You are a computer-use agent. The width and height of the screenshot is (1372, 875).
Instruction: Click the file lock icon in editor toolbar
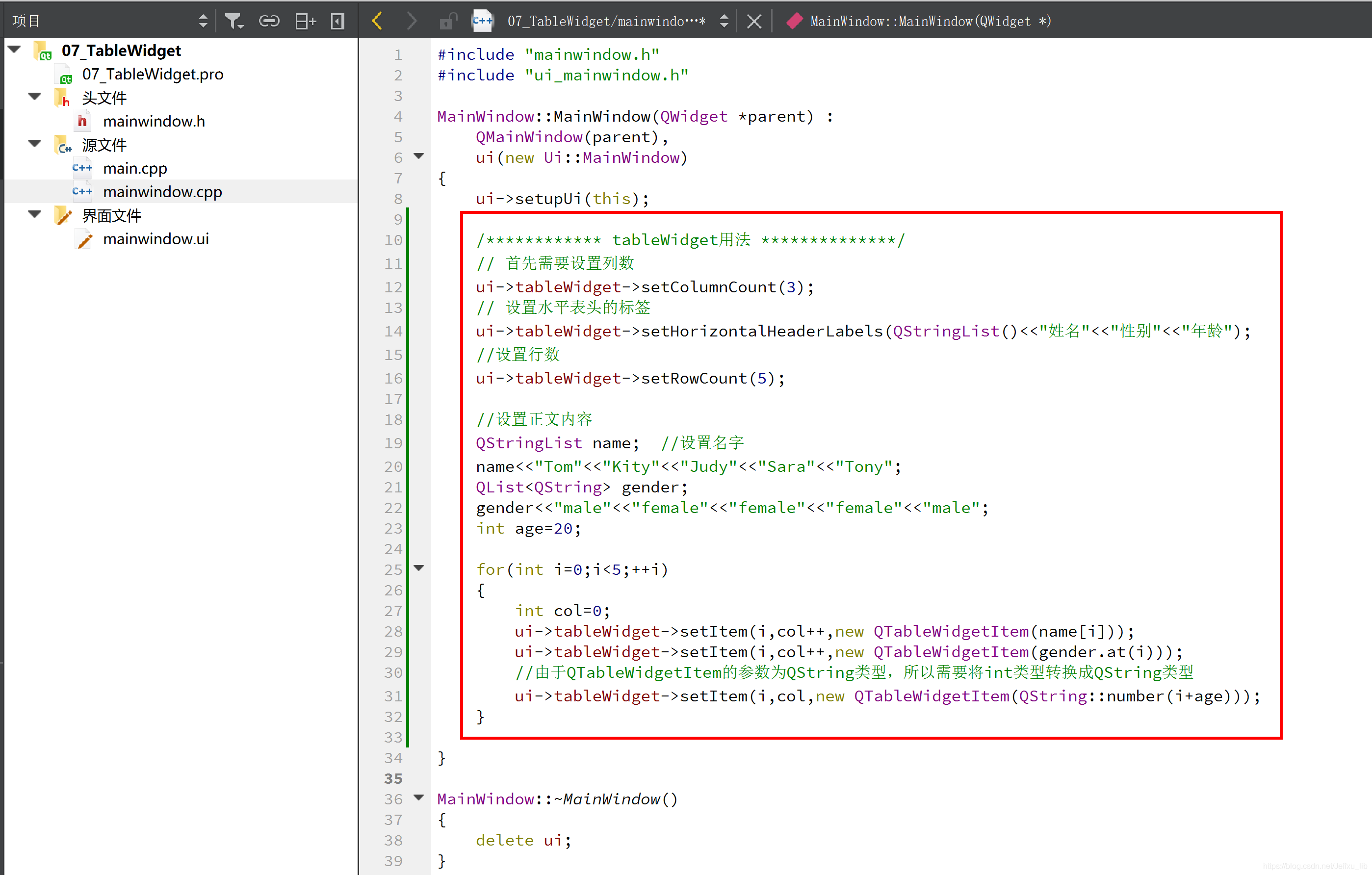click(448, 21)
